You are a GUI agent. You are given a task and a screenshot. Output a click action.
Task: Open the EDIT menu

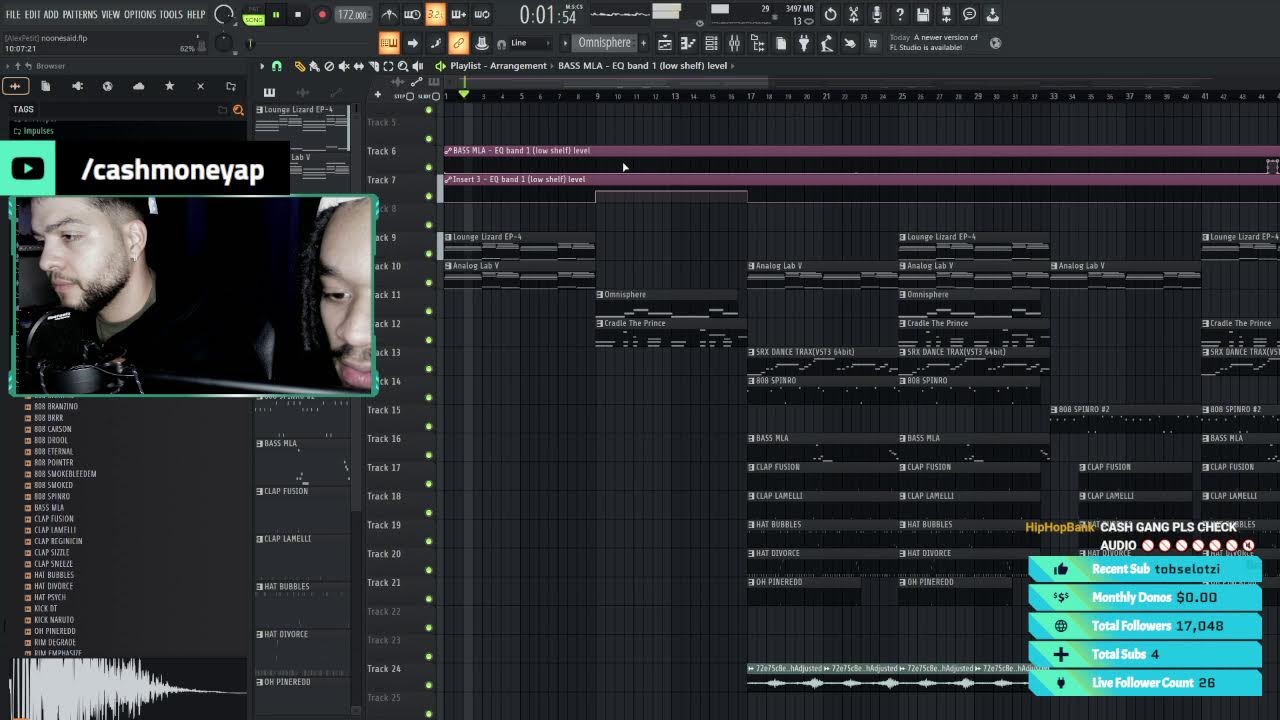point(32,15)
